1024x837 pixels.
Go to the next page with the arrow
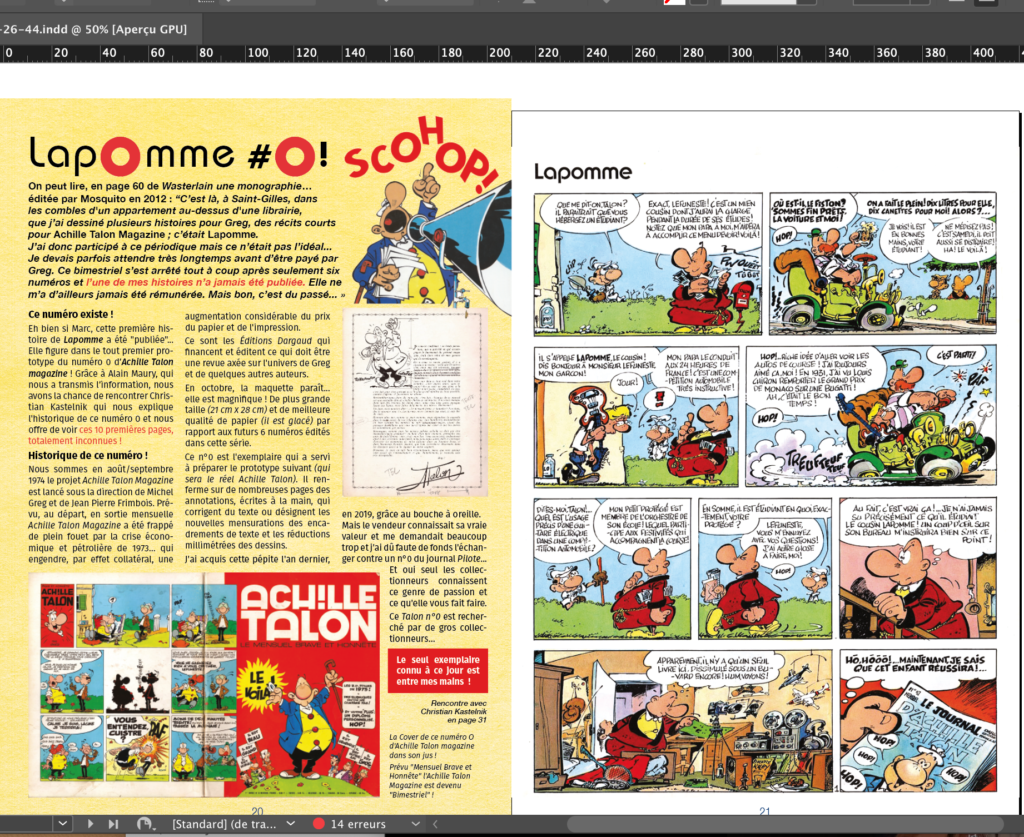90,824
